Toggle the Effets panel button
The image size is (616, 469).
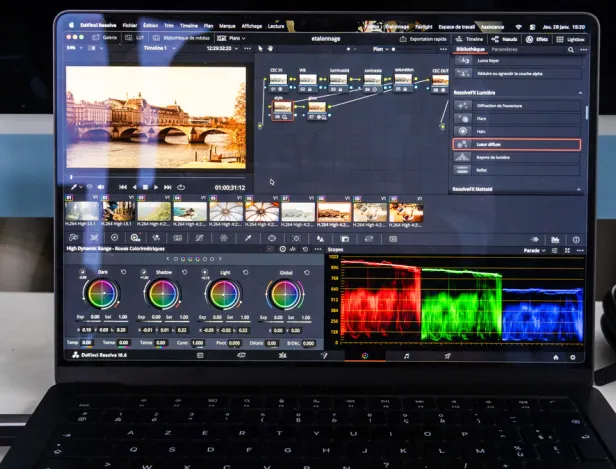click(537, 39)
